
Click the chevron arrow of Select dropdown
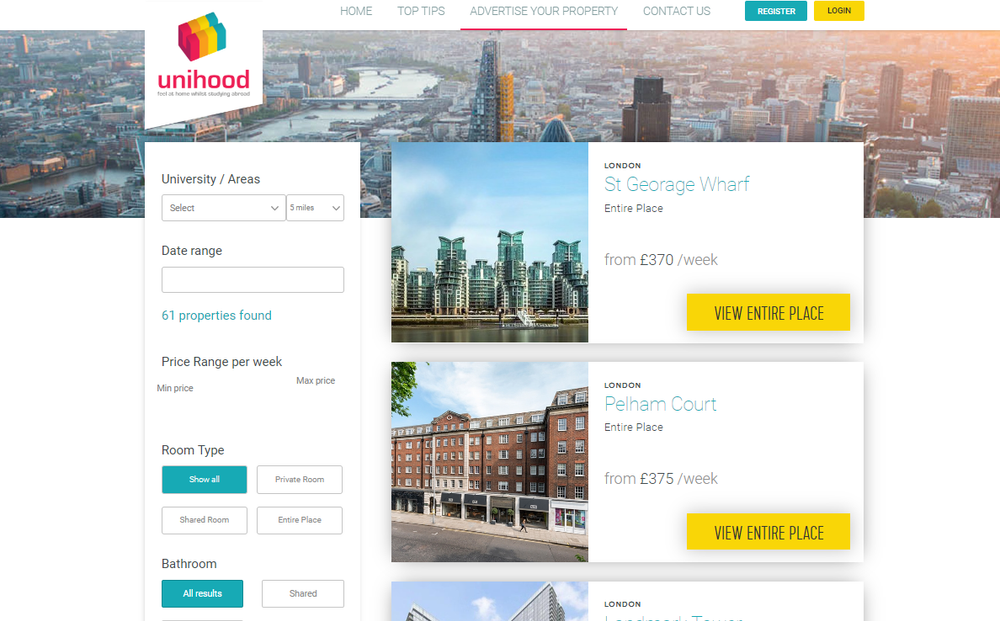(x=274, y=208)
